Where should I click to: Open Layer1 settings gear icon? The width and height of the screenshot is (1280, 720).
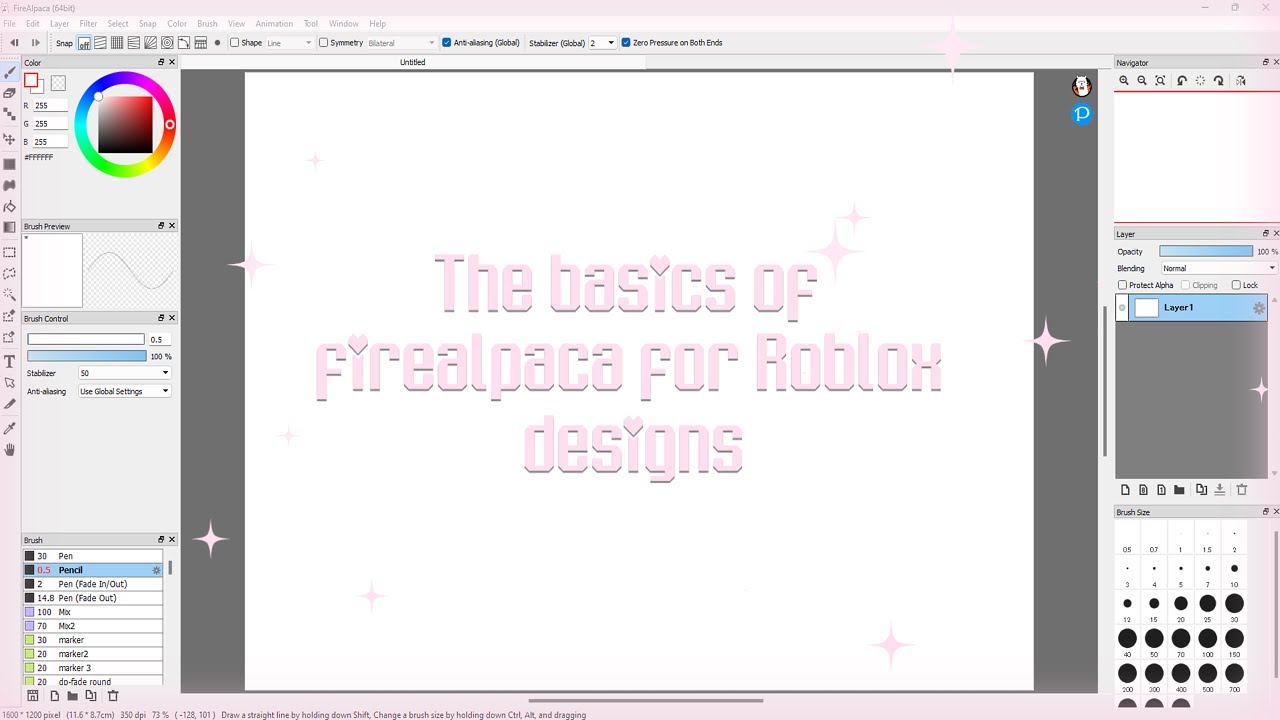[x=1258, y=308]
